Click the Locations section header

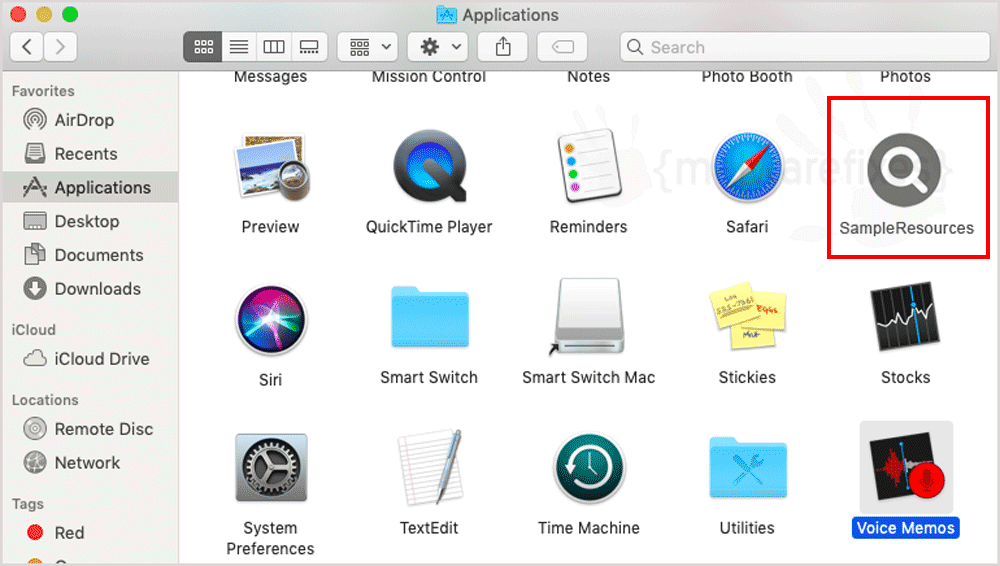click(45, 400)
